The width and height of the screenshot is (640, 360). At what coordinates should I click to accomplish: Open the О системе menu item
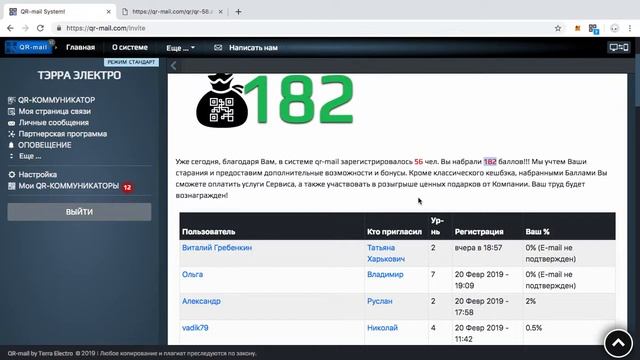[130, 47]
